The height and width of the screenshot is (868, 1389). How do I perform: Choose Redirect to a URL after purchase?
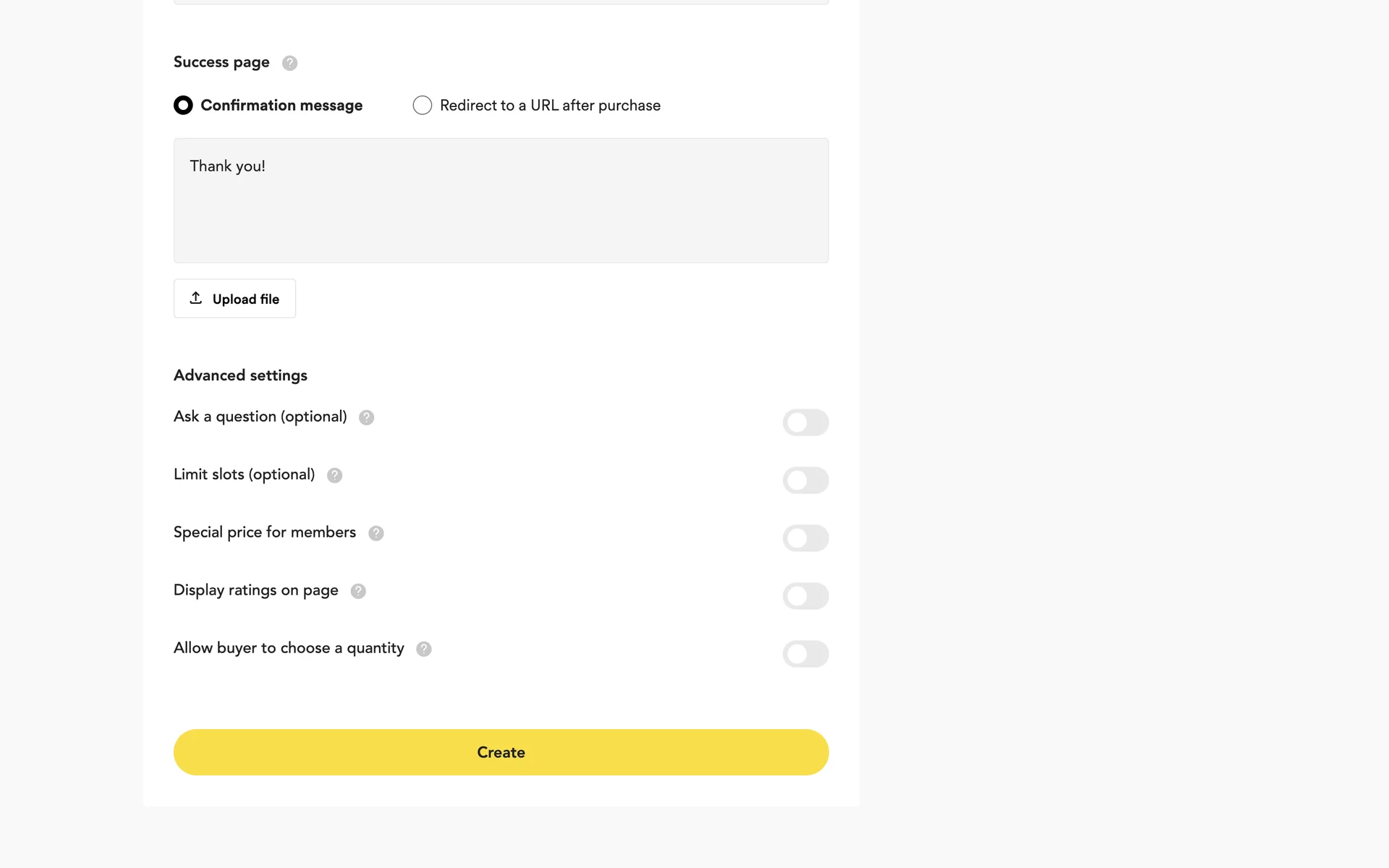[422, 106]
